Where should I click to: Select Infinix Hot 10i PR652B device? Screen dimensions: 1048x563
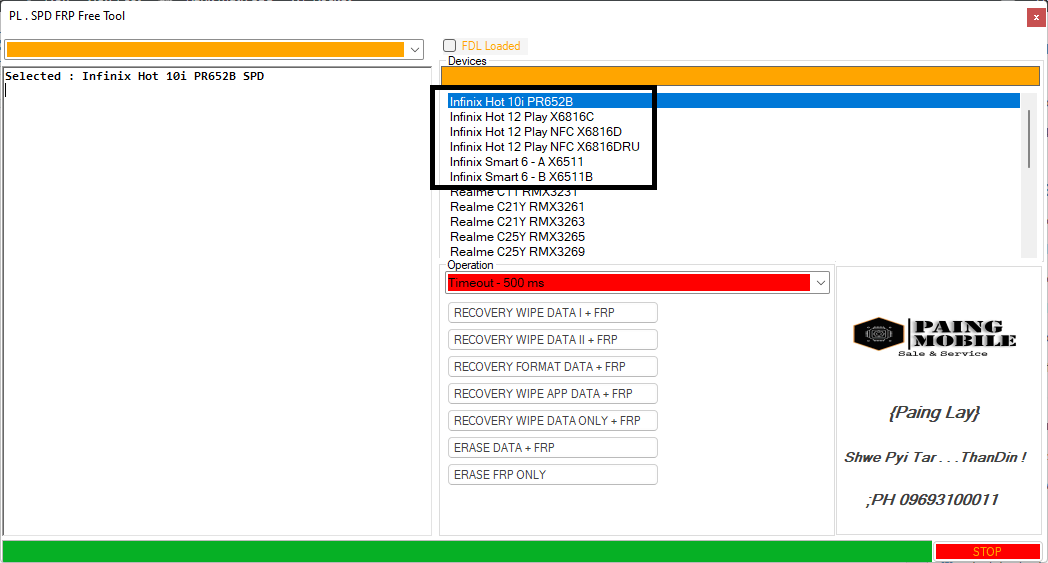[511, 101]
